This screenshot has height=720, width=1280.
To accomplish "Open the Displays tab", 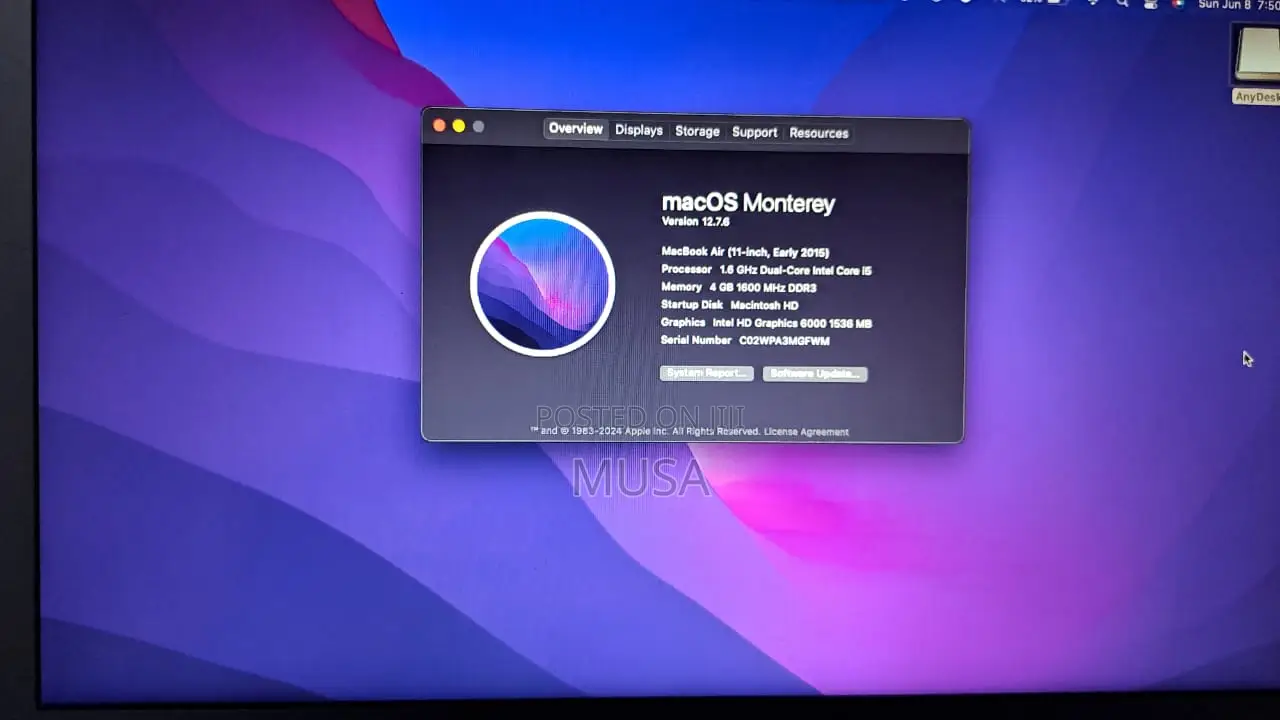I will (x=639, y=130).
